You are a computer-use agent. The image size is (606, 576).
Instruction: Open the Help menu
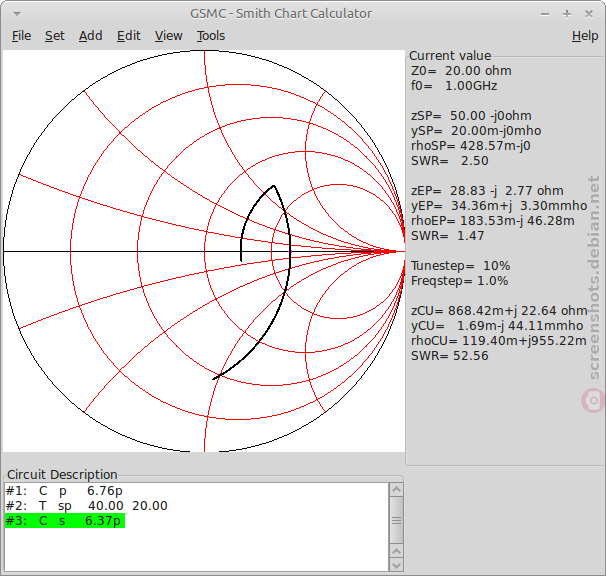(x=585, y=36)
